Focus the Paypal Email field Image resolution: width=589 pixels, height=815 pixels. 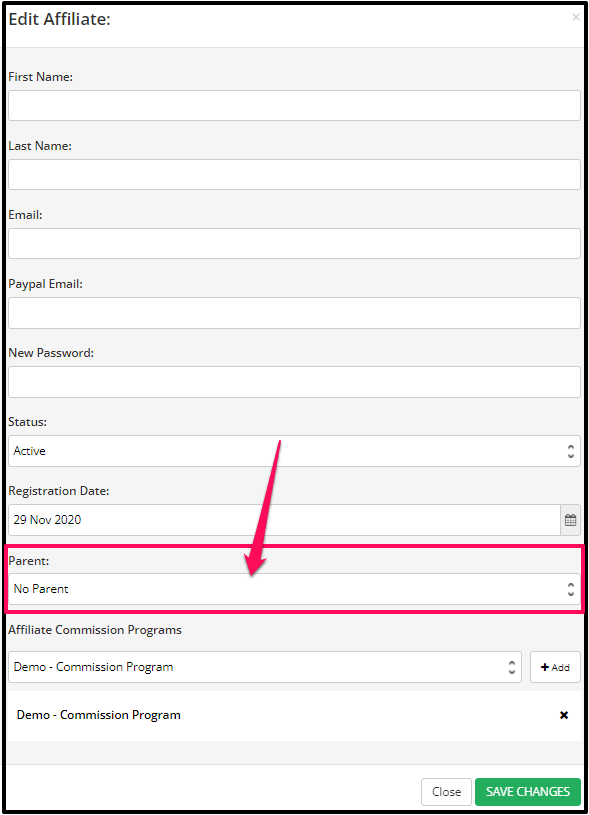coord(294,313)
